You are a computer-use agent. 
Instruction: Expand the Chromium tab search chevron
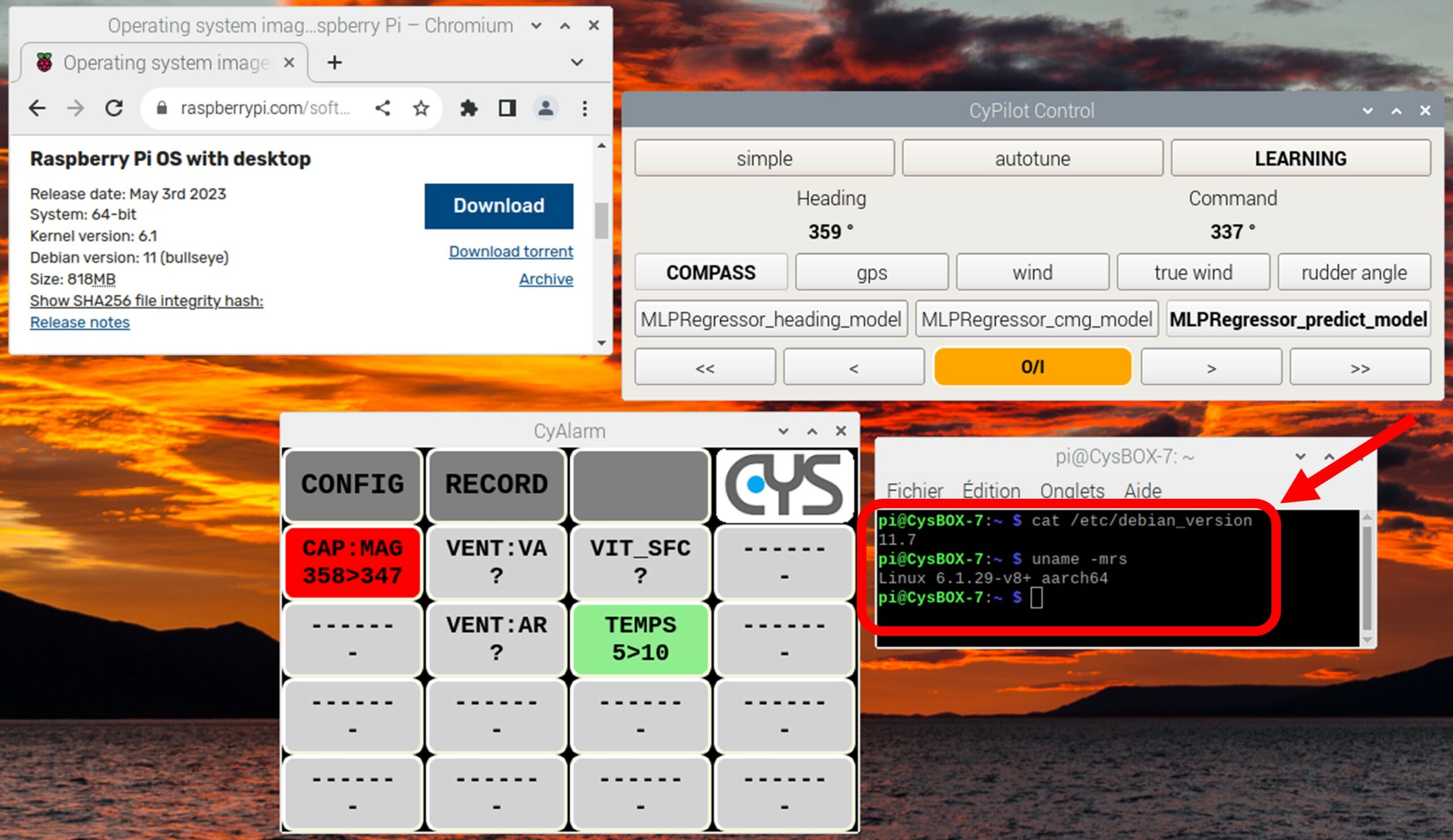pos(577,62)
